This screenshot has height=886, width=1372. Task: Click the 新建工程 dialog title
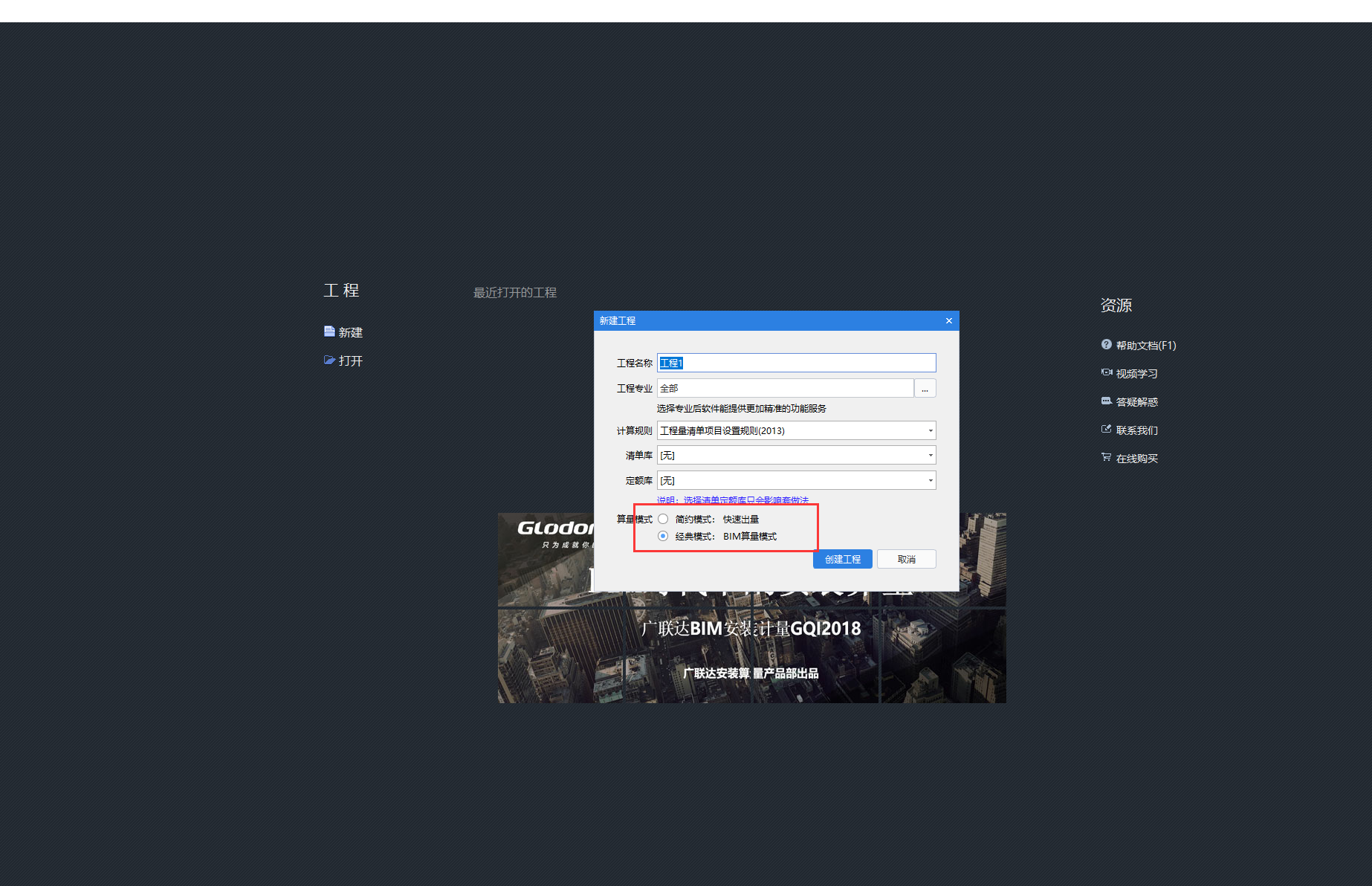[618, 320]
